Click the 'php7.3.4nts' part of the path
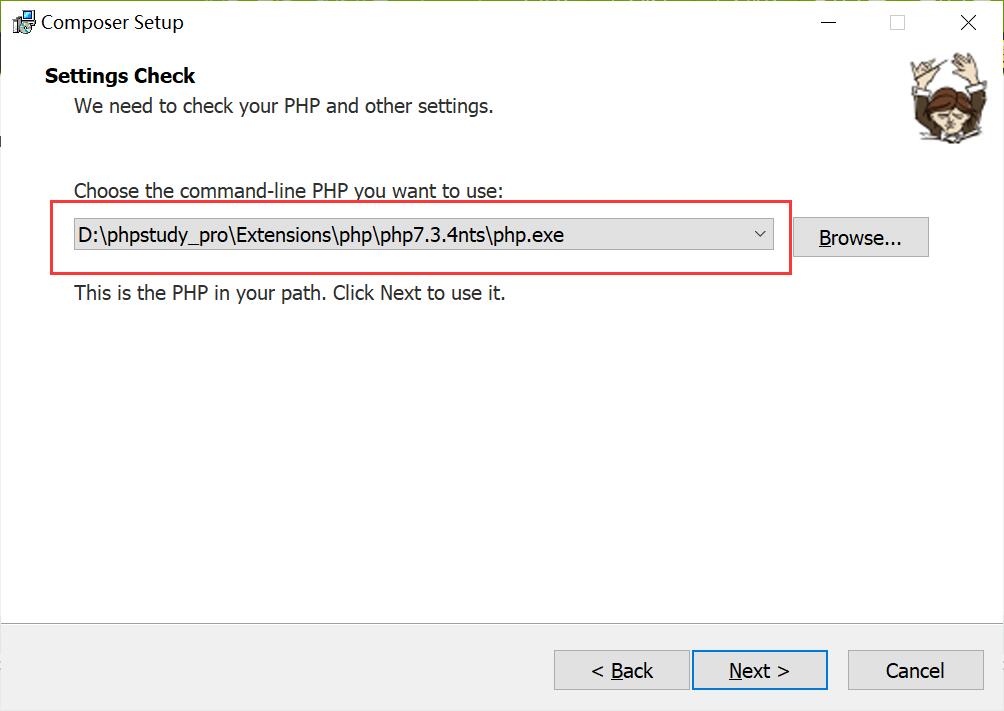 pyautogui.click(x=432, y=235)
